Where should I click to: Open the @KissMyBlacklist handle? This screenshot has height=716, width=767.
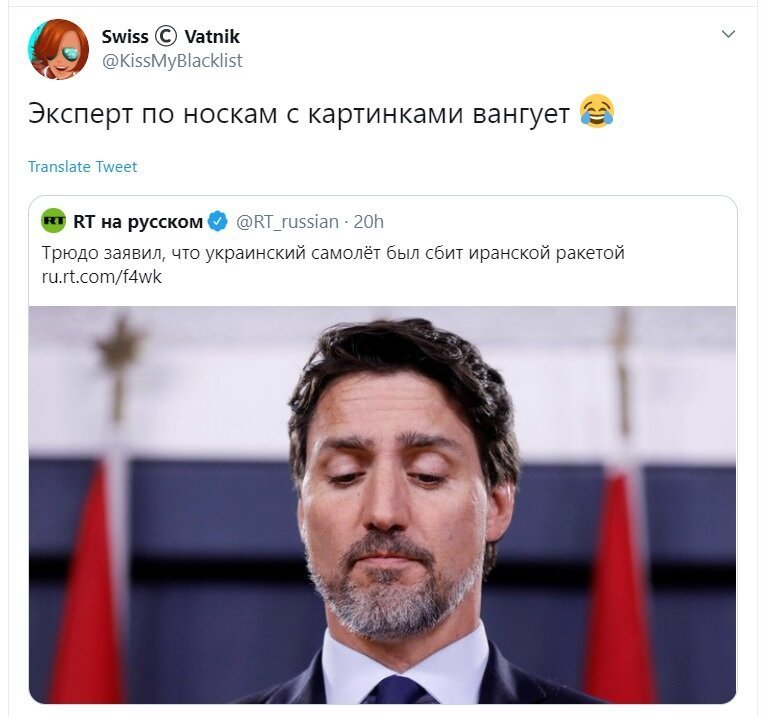(x=172, y=61)
